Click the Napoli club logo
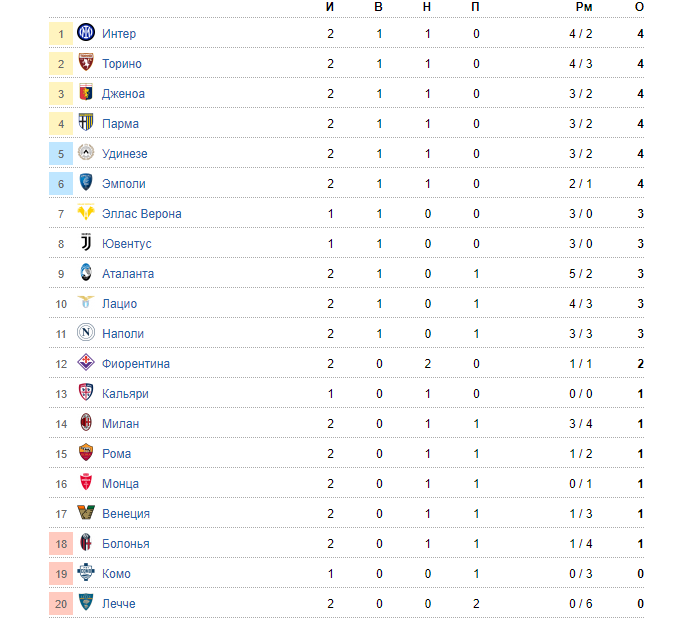The height and width of the screenshot is (618, 695). click(85, 333)
